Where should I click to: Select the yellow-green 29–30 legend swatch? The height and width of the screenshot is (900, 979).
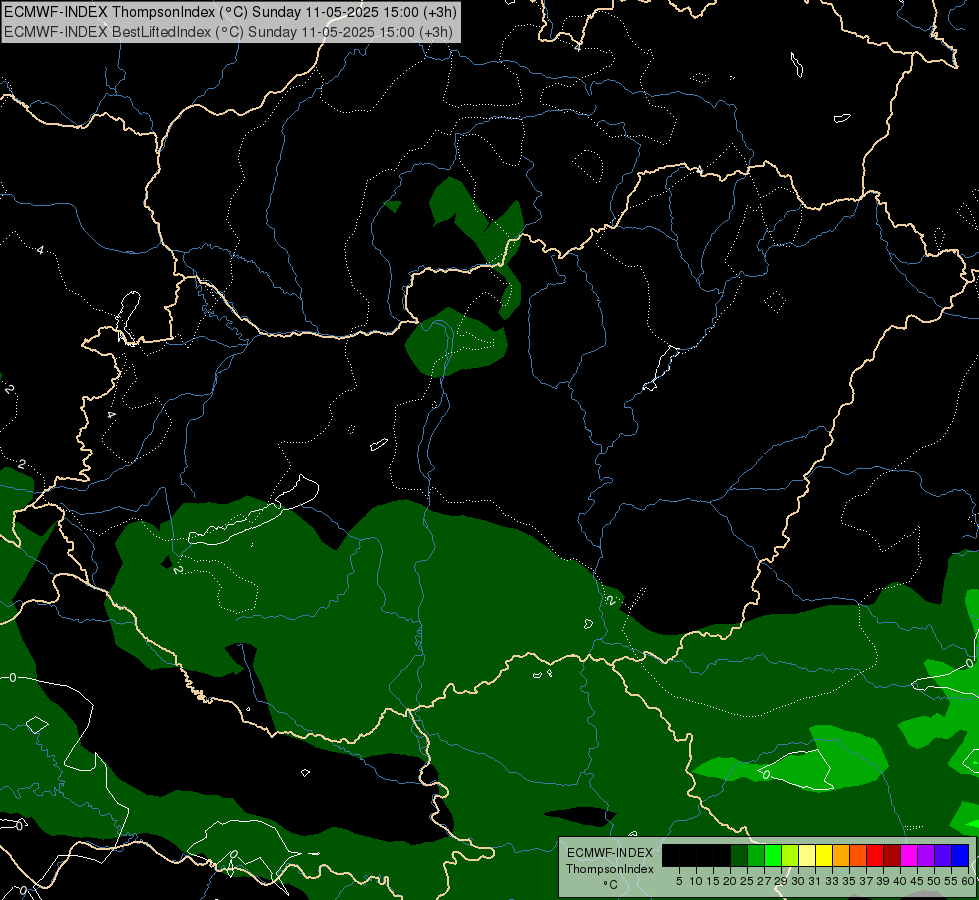coord(790,855)
